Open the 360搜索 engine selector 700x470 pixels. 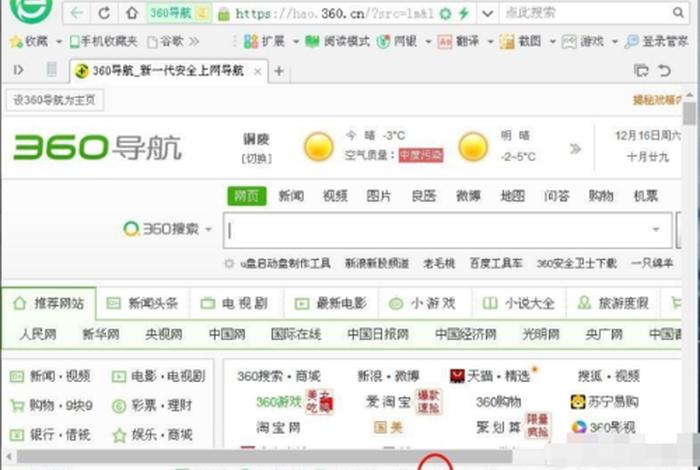[x=167, y=229]
